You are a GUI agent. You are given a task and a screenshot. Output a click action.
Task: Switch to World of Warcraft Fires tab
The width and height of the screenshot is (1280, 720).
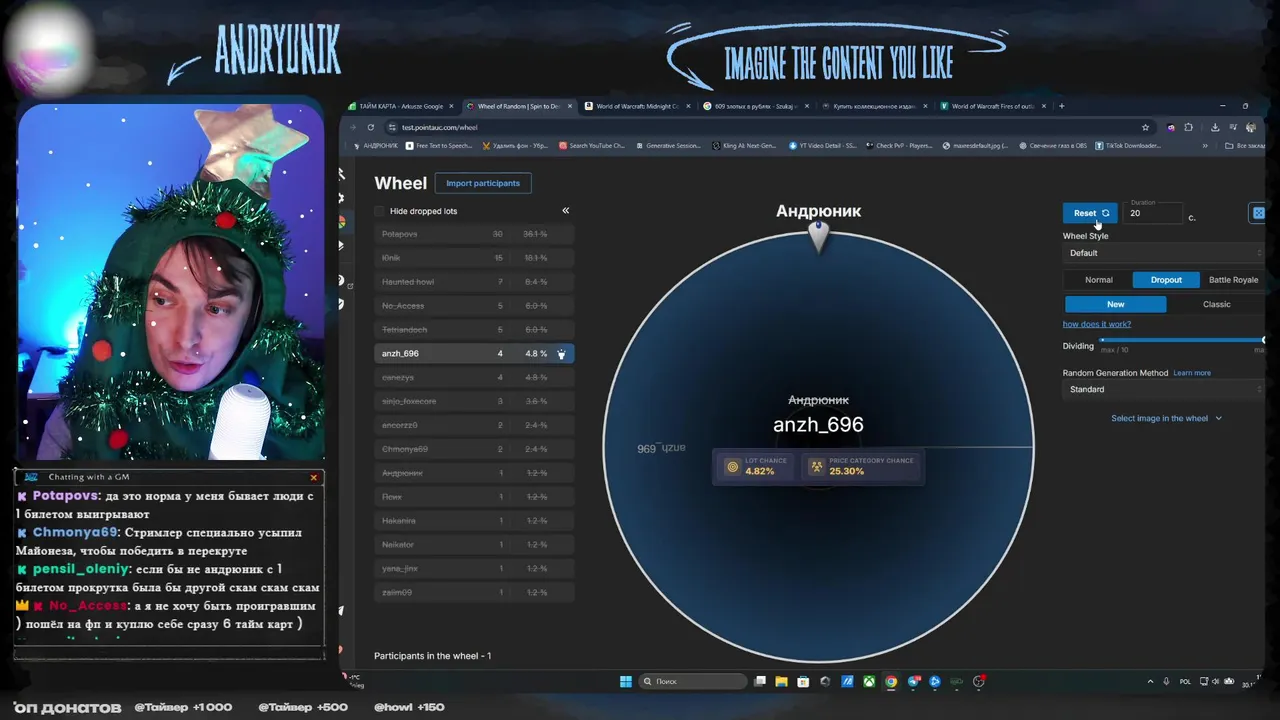tap(991, 106)
